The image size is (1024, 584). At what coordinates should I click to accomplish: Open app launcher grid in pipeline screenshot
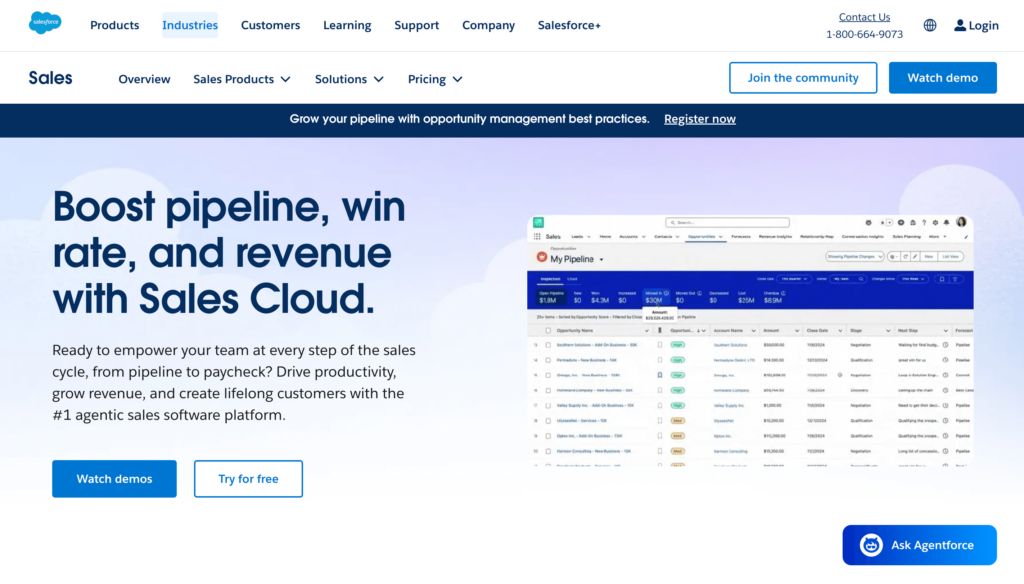[x=537, y=236]
